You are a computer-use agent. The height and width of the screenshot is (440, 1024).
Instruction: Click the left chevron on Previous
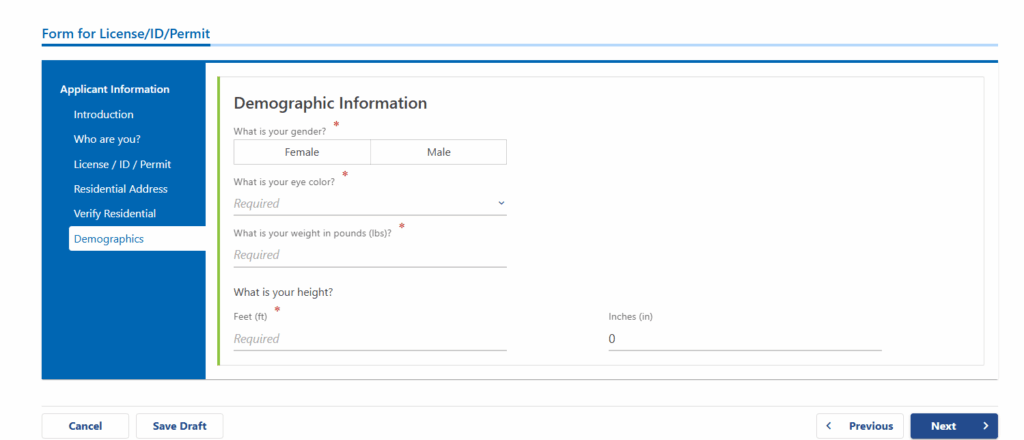point(829,426)
